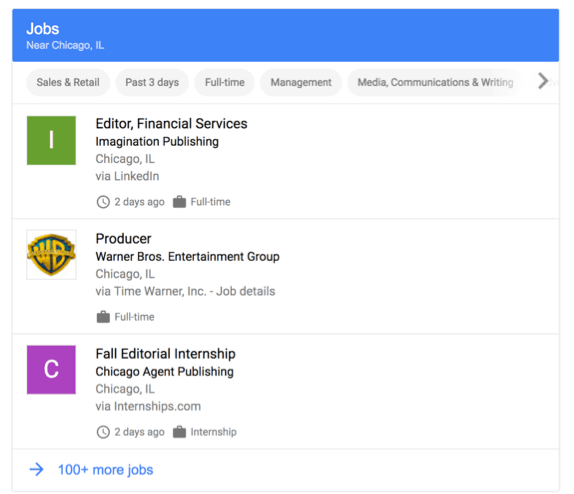
Task: Click Near Chicago, IL subtitle
Action: pos(65,45)
